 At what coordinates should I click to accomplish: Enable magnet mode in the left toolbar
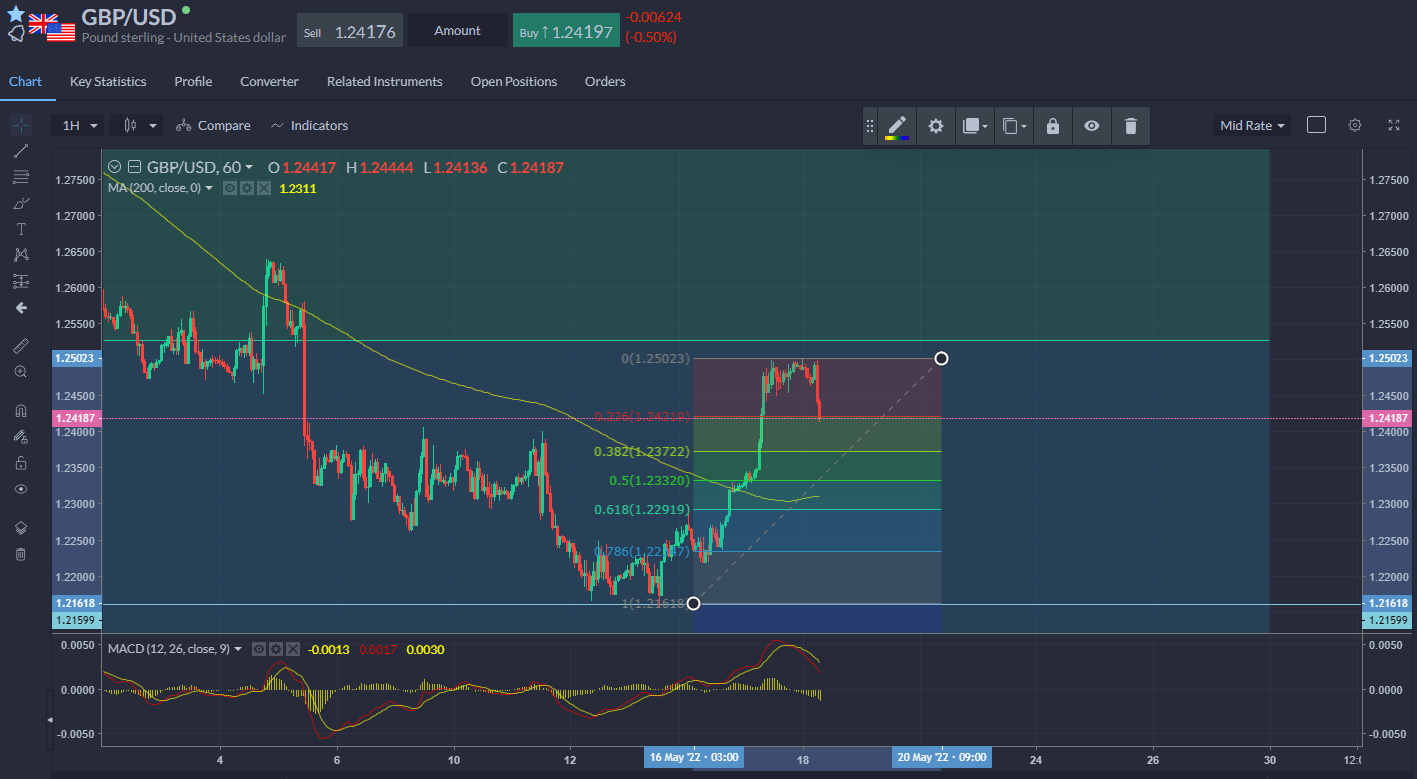[x=20, y=411]
